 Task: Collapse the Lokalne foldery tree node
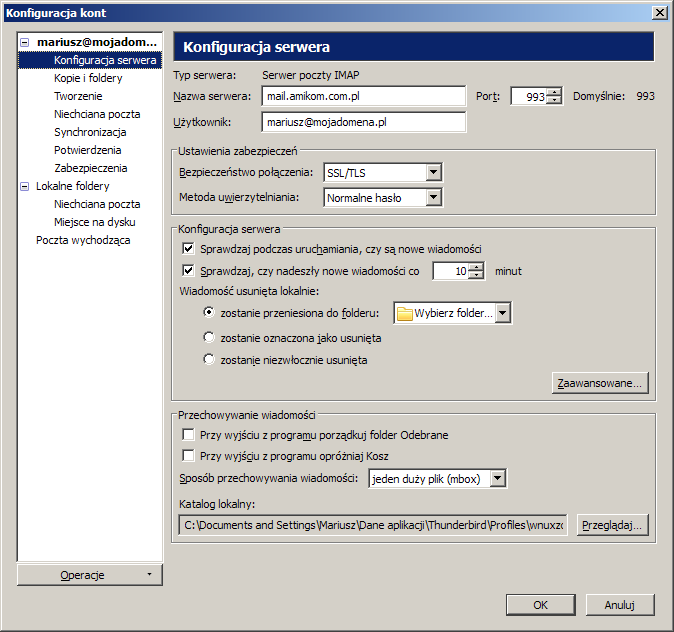tap(25, 186)
